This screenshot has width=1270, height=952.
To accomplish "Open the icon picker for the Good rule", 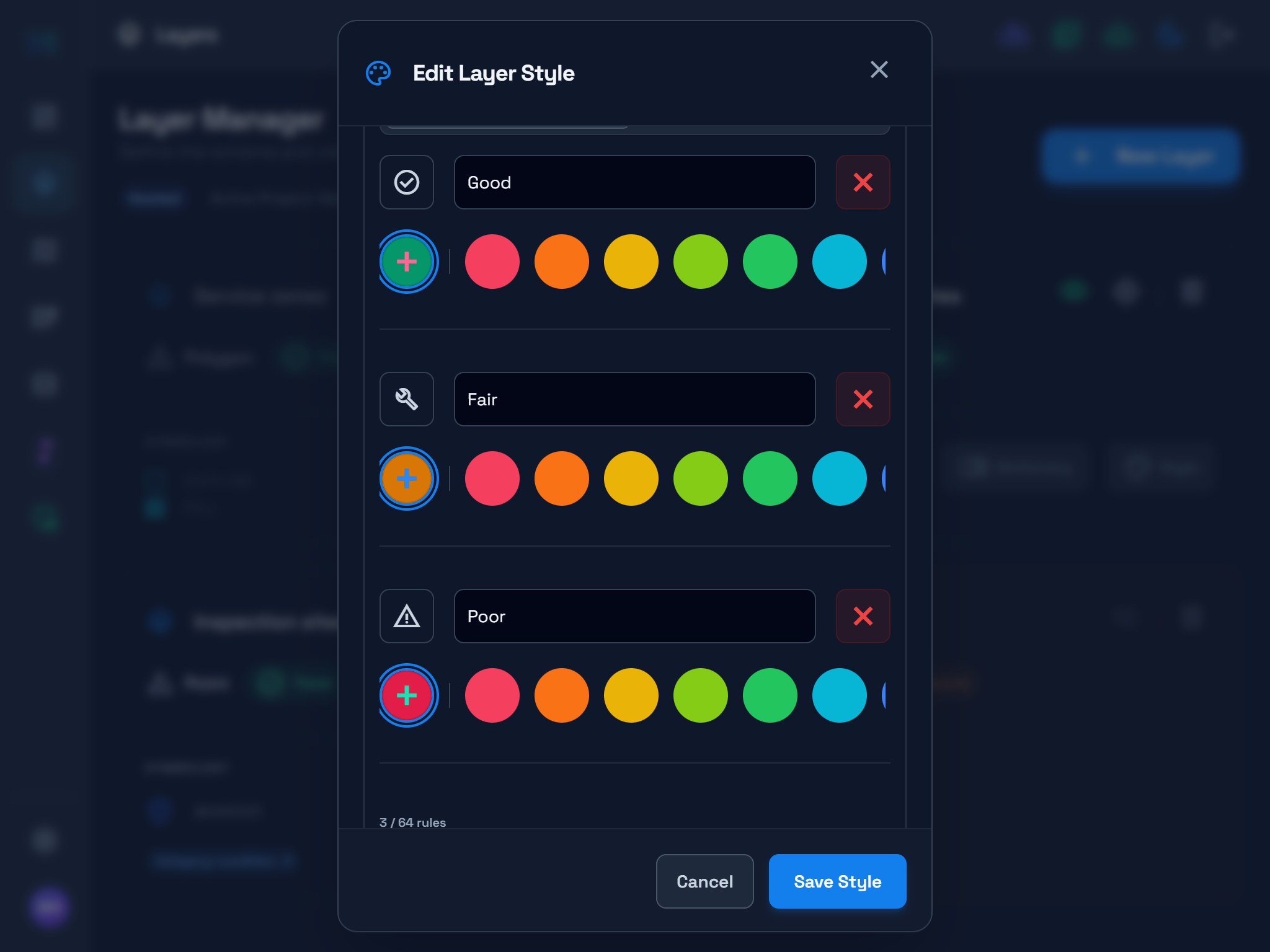I will click(406, 182).
